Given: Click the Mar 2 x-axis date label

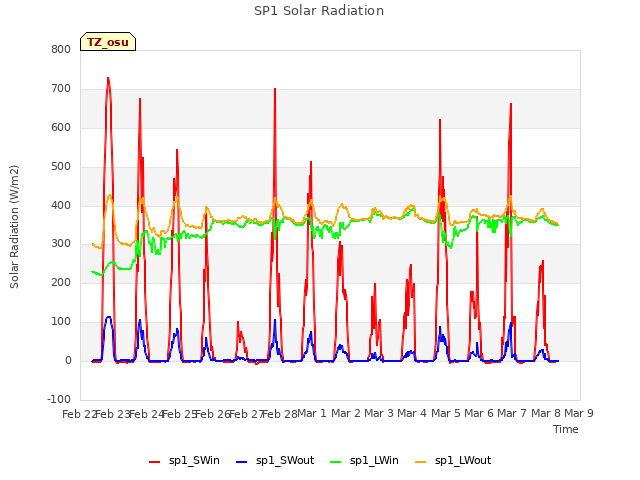Looking at the screenshot, I should [345, 413].
